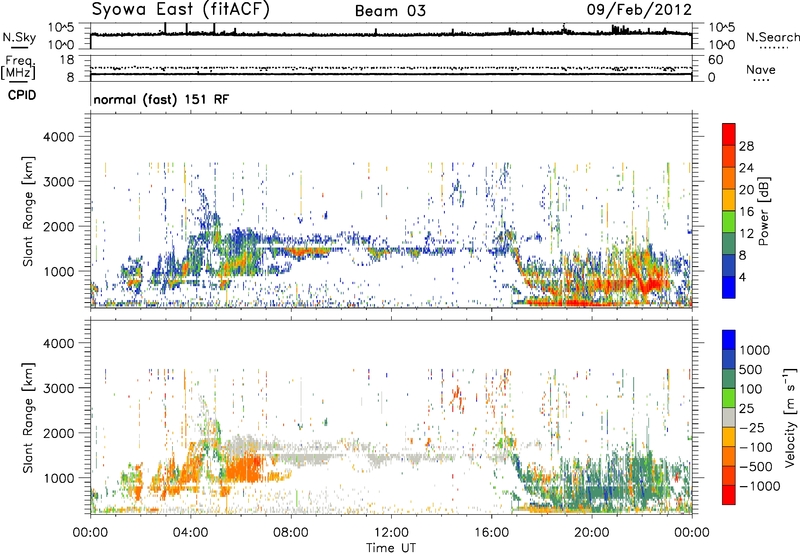Select the red bottom segment of velocity colorbar
The image size is (800, 554).
(729, 495)
